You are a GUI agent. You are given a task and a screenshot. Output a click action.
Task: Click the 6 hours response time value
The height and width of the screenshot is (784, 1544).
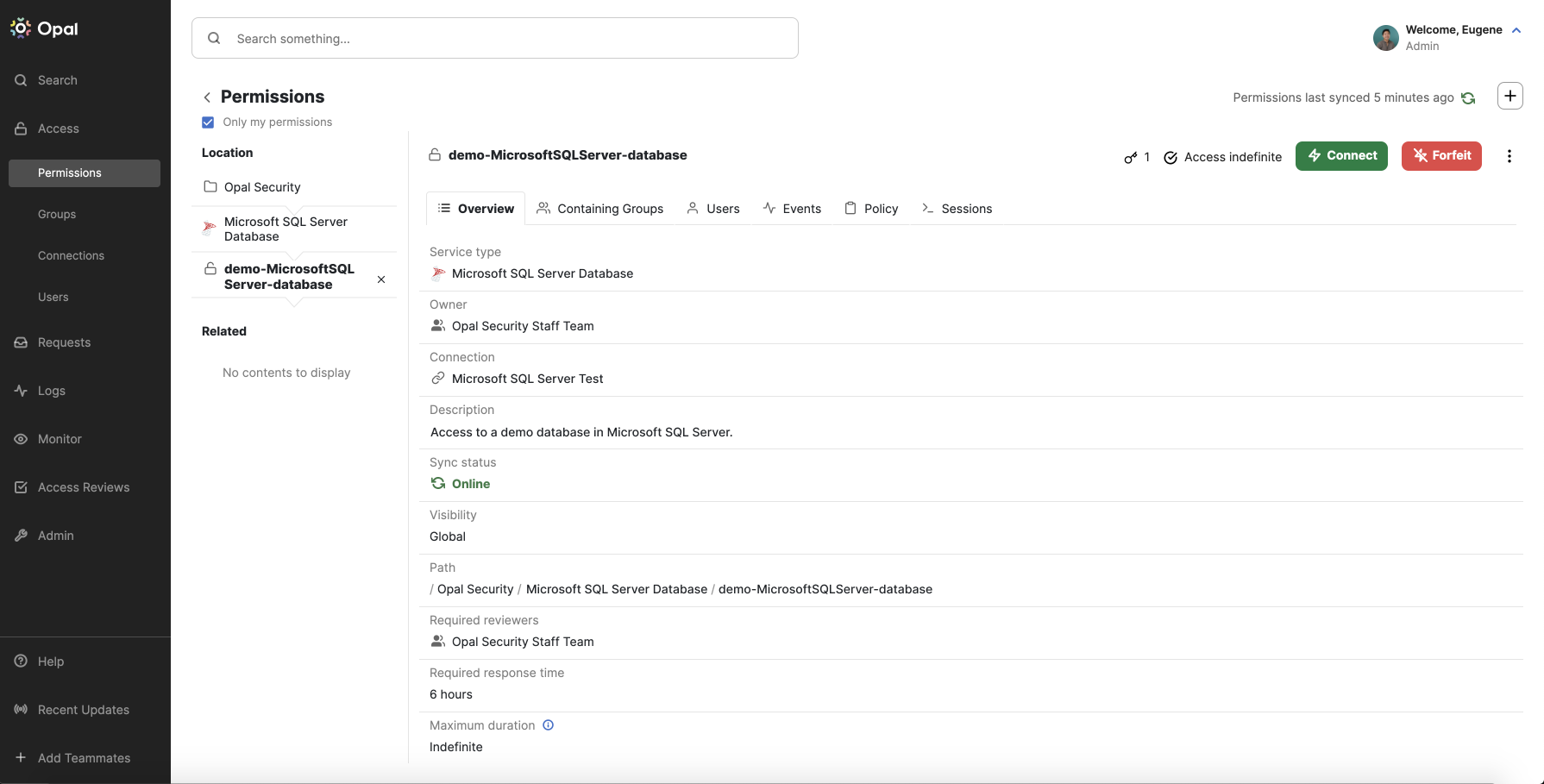click(x=451, y=694)
